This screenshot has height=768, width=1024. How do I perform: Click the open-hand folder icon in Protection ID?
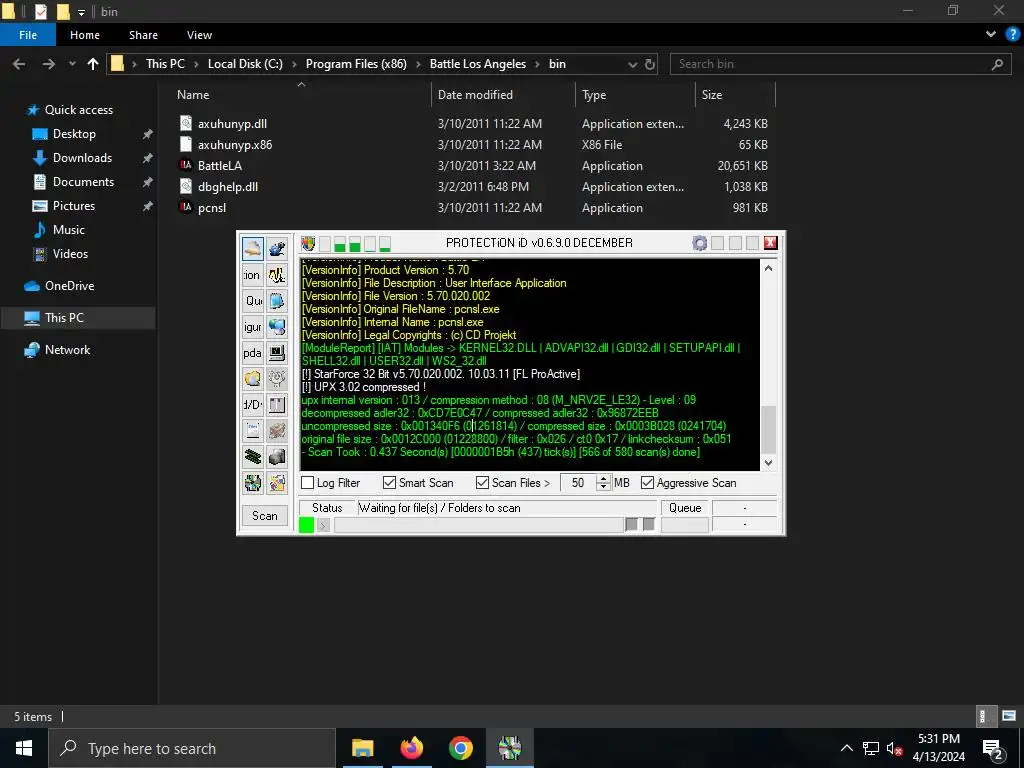click(253, 249)
